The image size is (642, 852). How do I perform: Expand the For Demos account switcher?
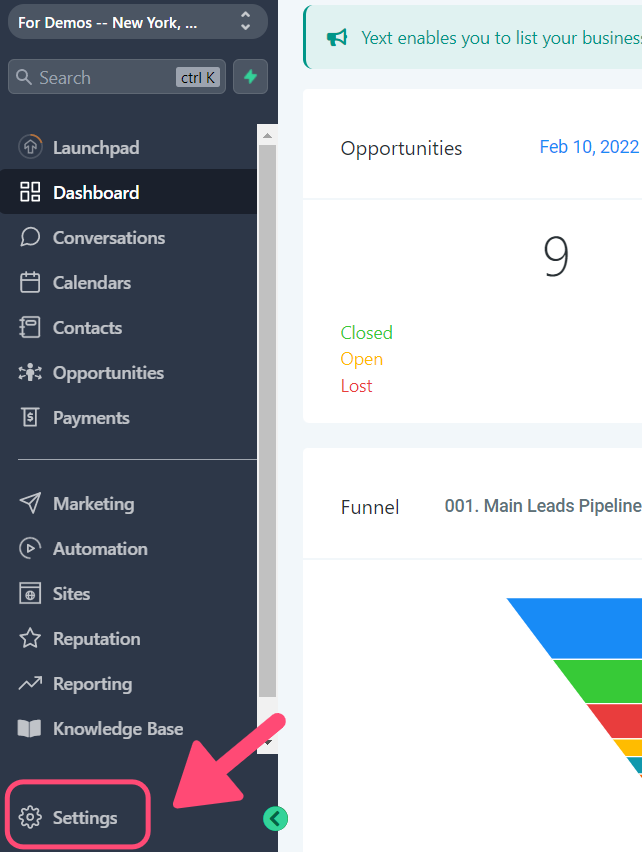click(138, 22)
